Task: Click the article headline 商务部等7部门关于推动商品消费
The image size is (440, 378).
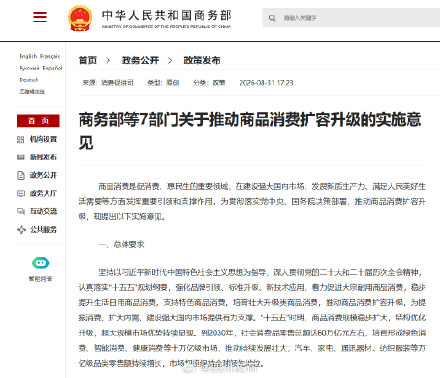Action: click(250, 131)
